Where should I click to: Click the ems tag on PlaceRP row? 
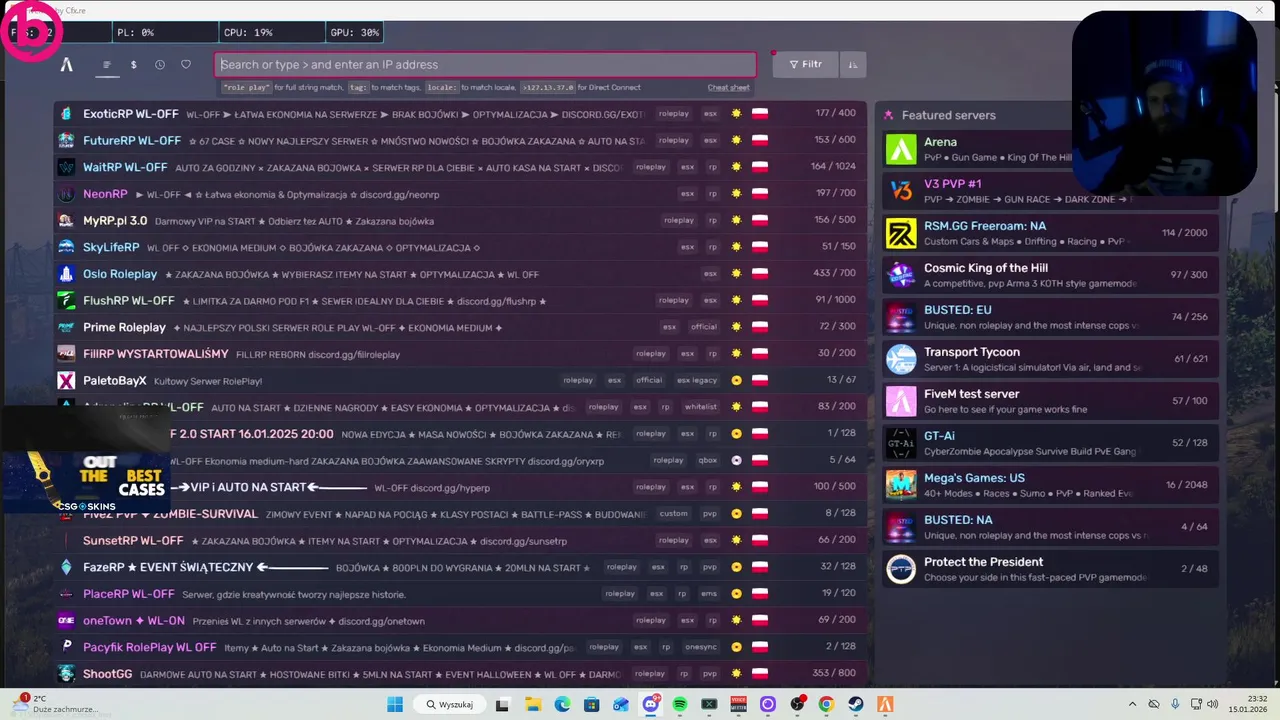coord(709,594)
